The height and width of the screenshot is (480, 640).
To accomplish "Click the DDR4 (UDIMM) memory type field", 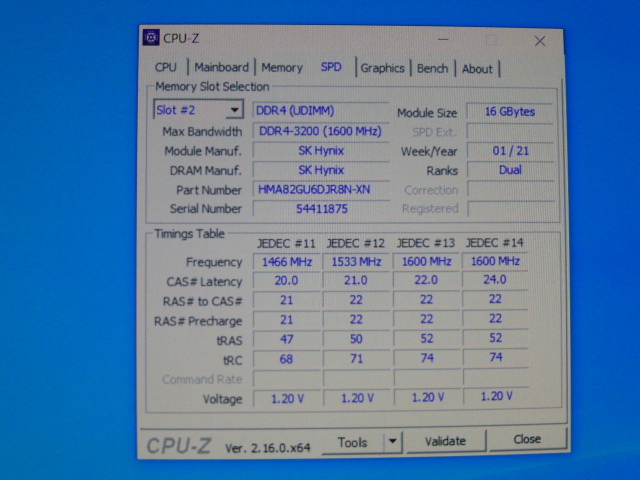I will point(320,111).
